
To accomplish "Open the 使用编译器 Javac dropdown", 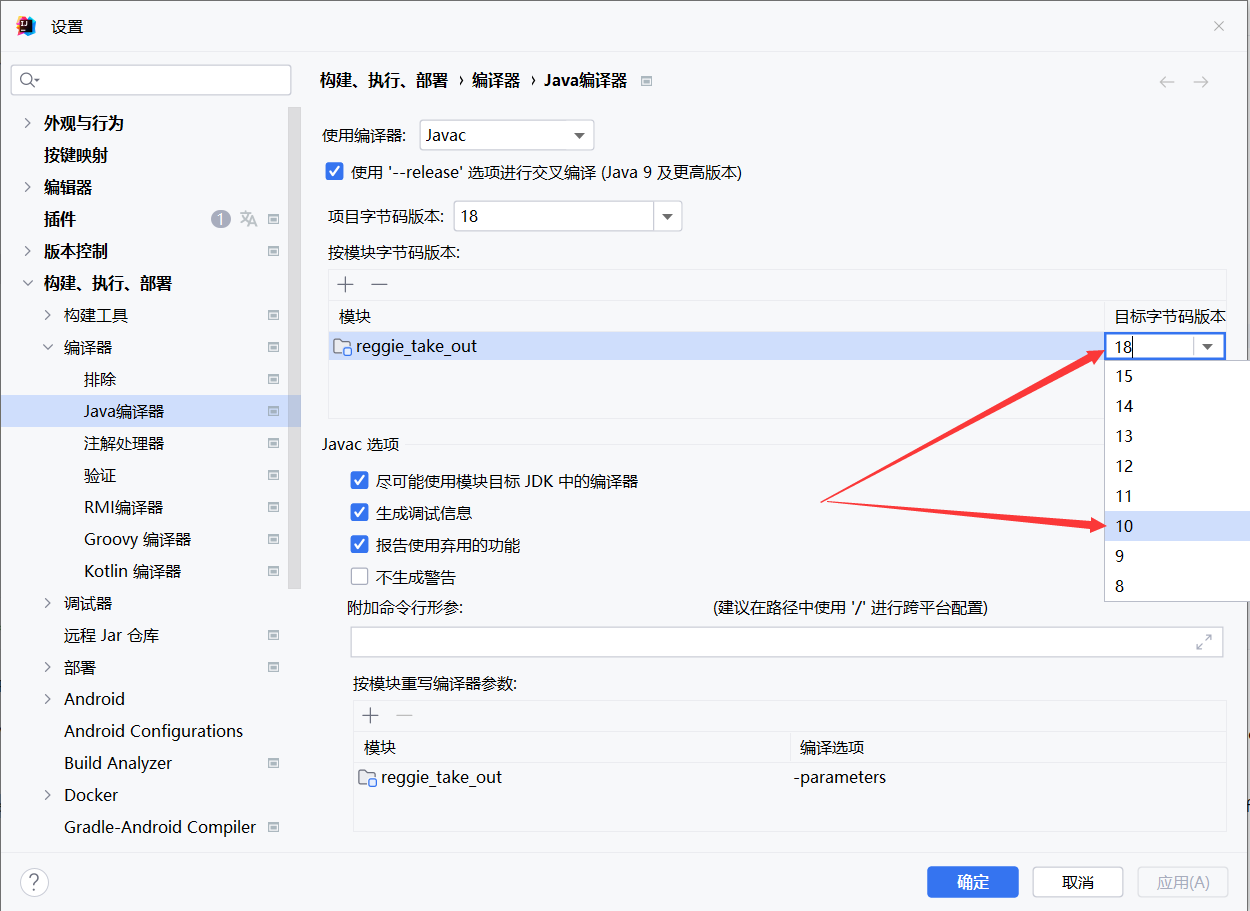I will [x=507, y=135].
